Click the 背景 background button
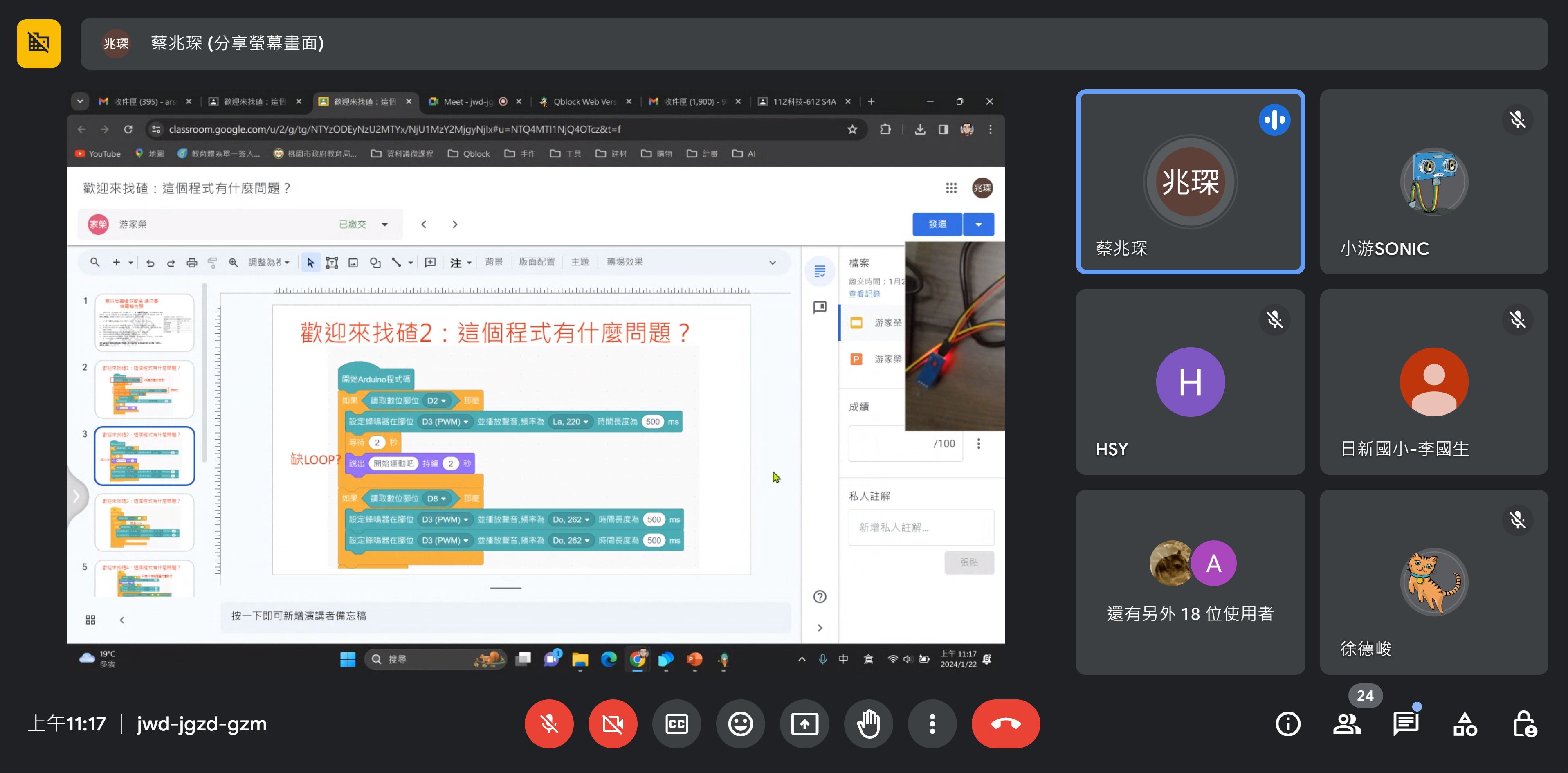This screenshot has width=1568, height=773. (x=494, y=262)
